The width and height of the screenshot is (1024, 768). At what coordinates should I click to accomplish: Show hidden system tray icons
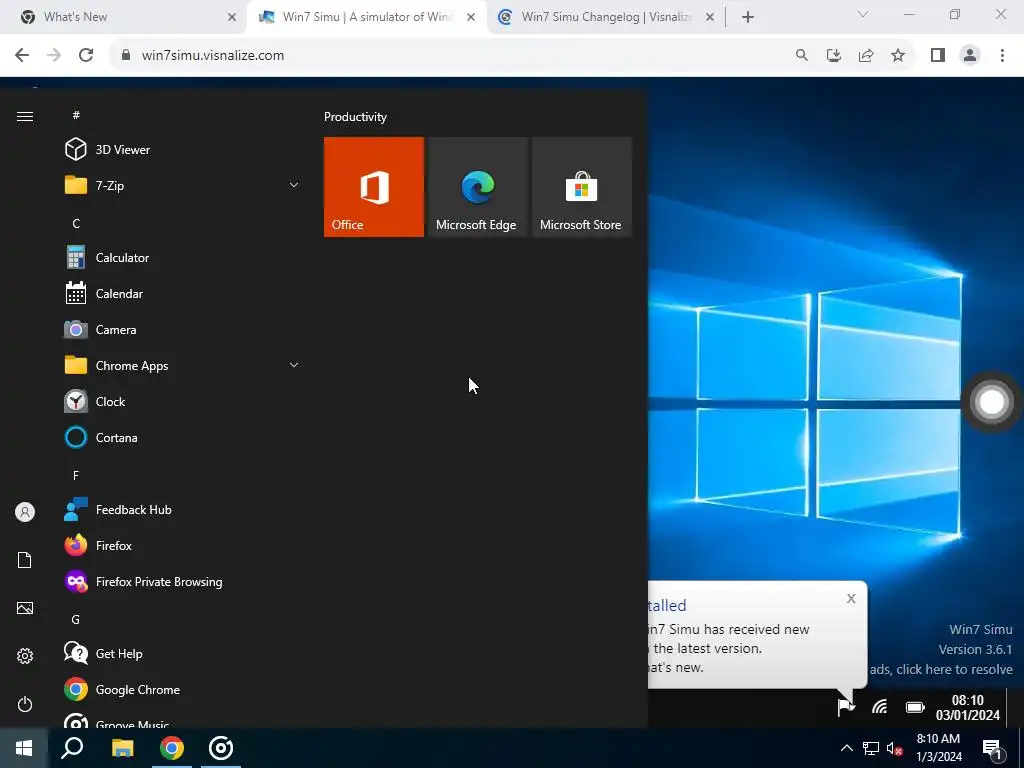[x=846, y=748]
